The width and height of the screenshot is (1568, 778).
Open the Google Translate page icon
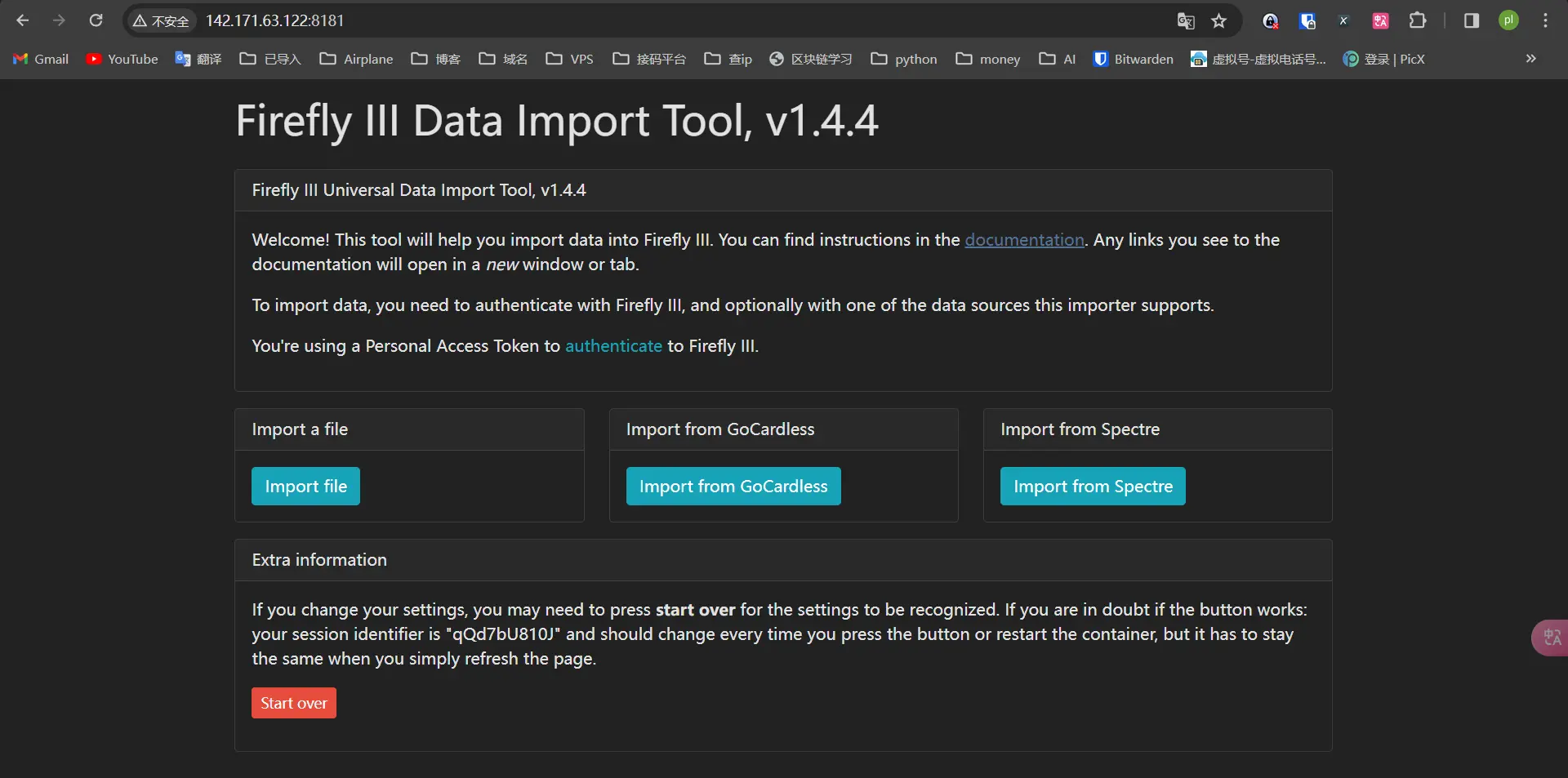pos(1186,20)
